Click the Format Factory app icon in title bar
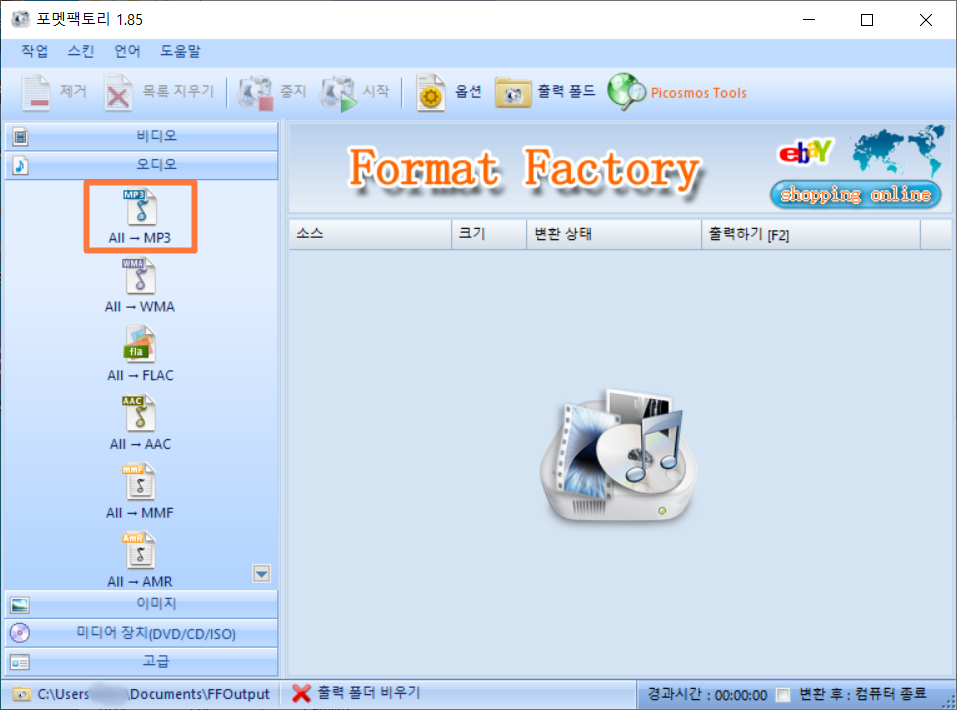Viewport: 957px width, 710px height. click(20, 19)
